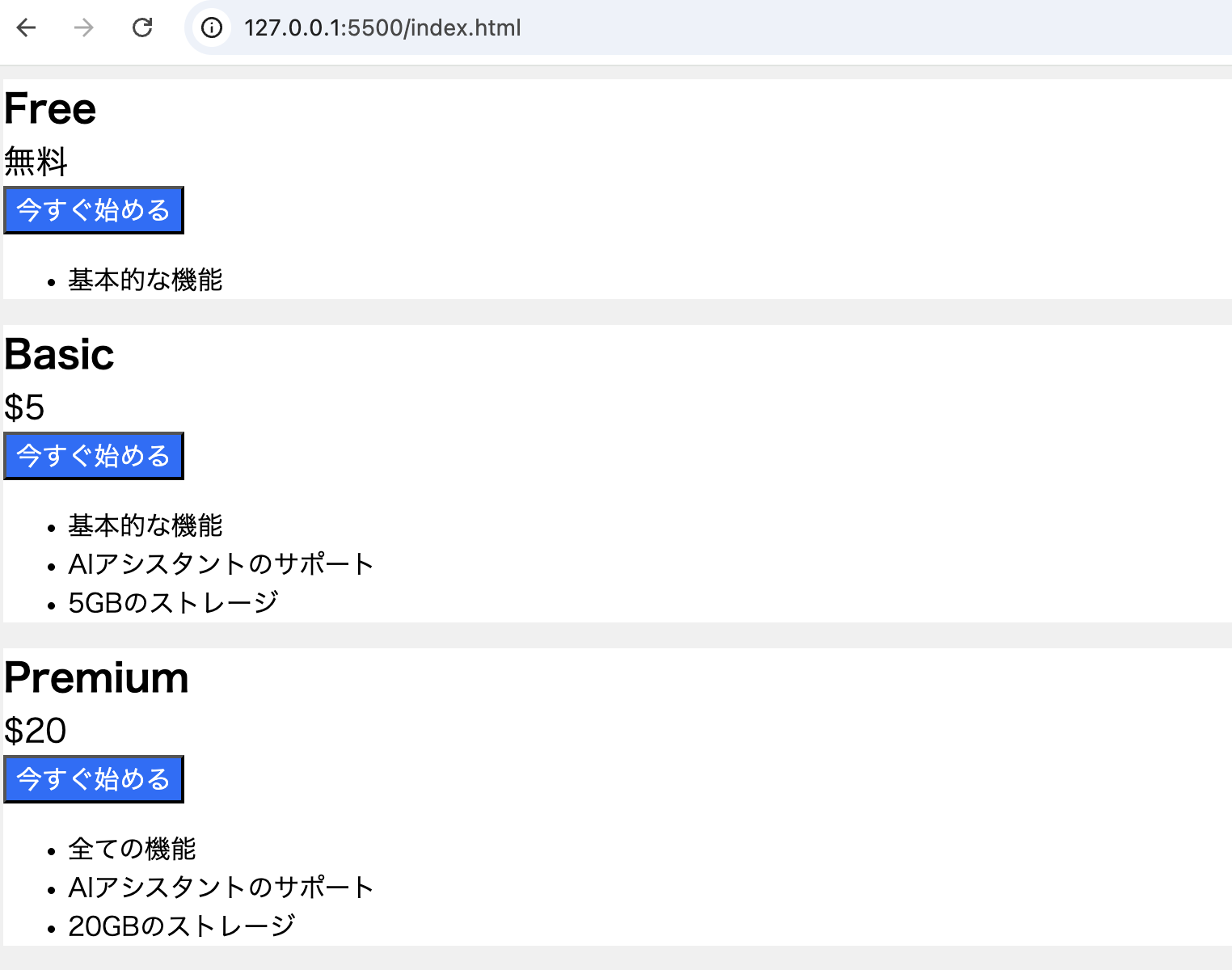The image size is (1232, 970).
Task: Click the 5GBのストレージ list item
Action: pos(171,602)
